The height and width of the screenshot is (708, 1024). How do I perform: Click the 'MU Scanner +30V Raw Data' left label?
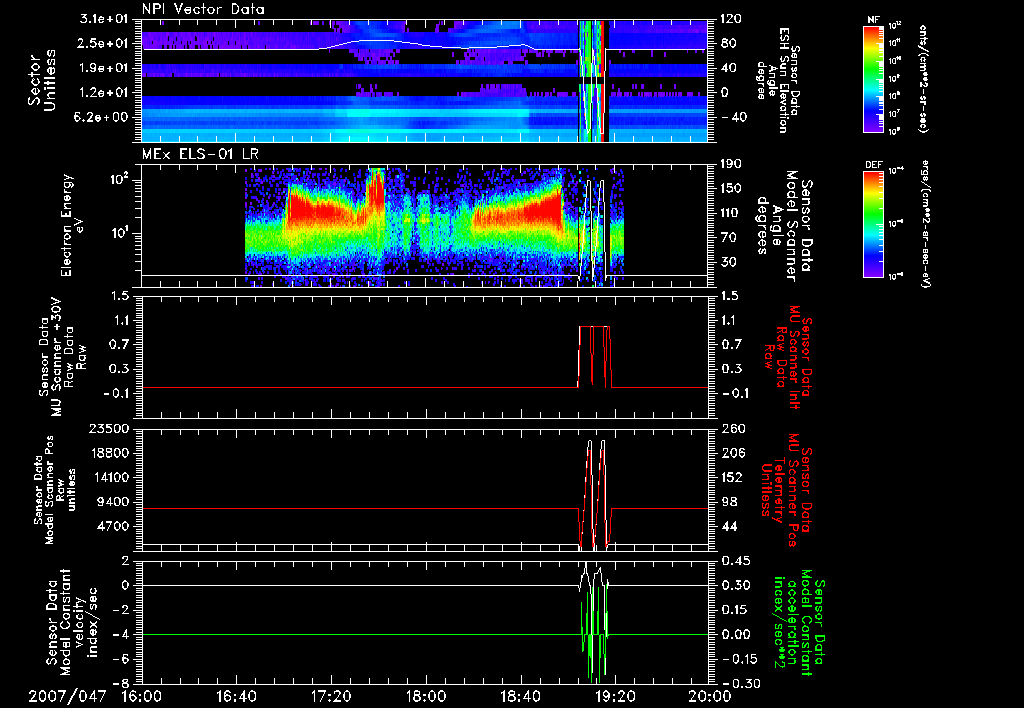pyautogui.click(x=61, y=358)
